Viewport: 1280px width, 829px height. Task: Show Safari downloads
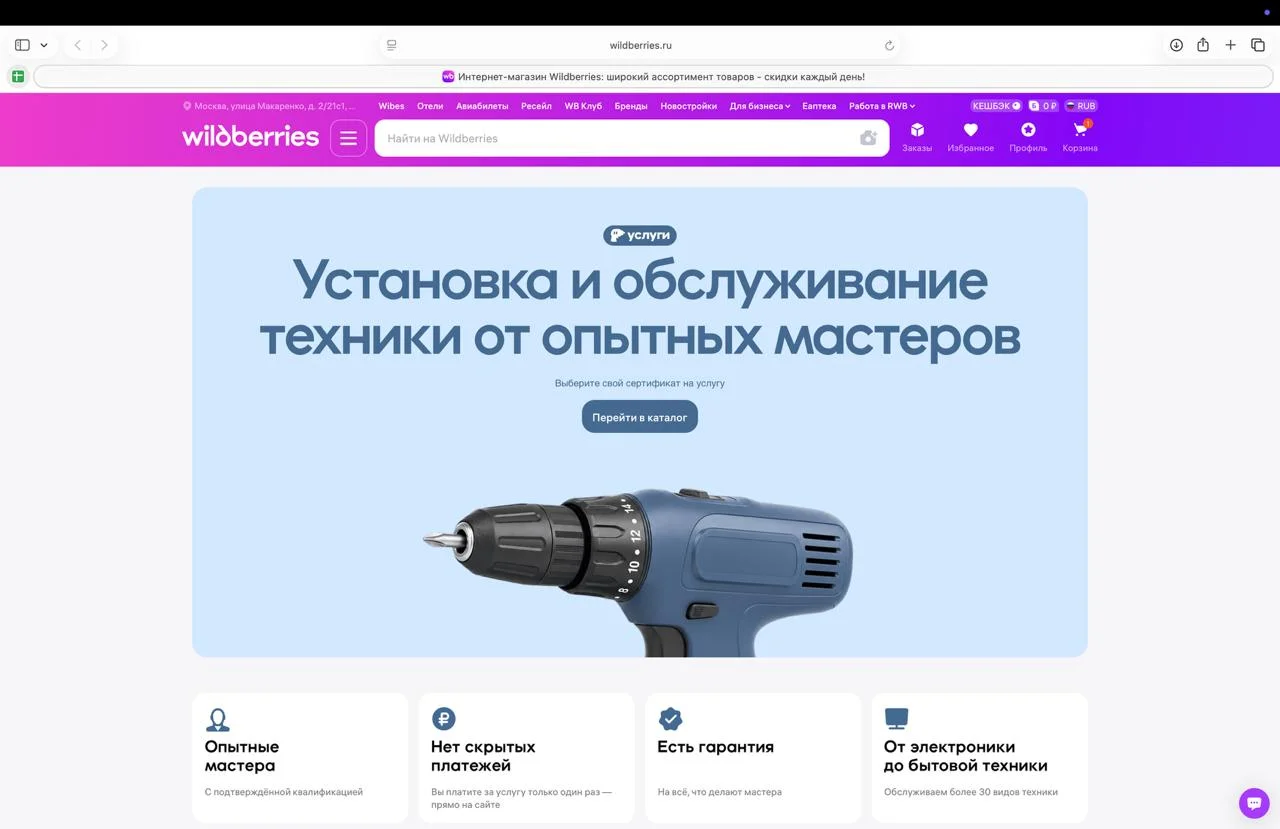tap(1176, 45)
